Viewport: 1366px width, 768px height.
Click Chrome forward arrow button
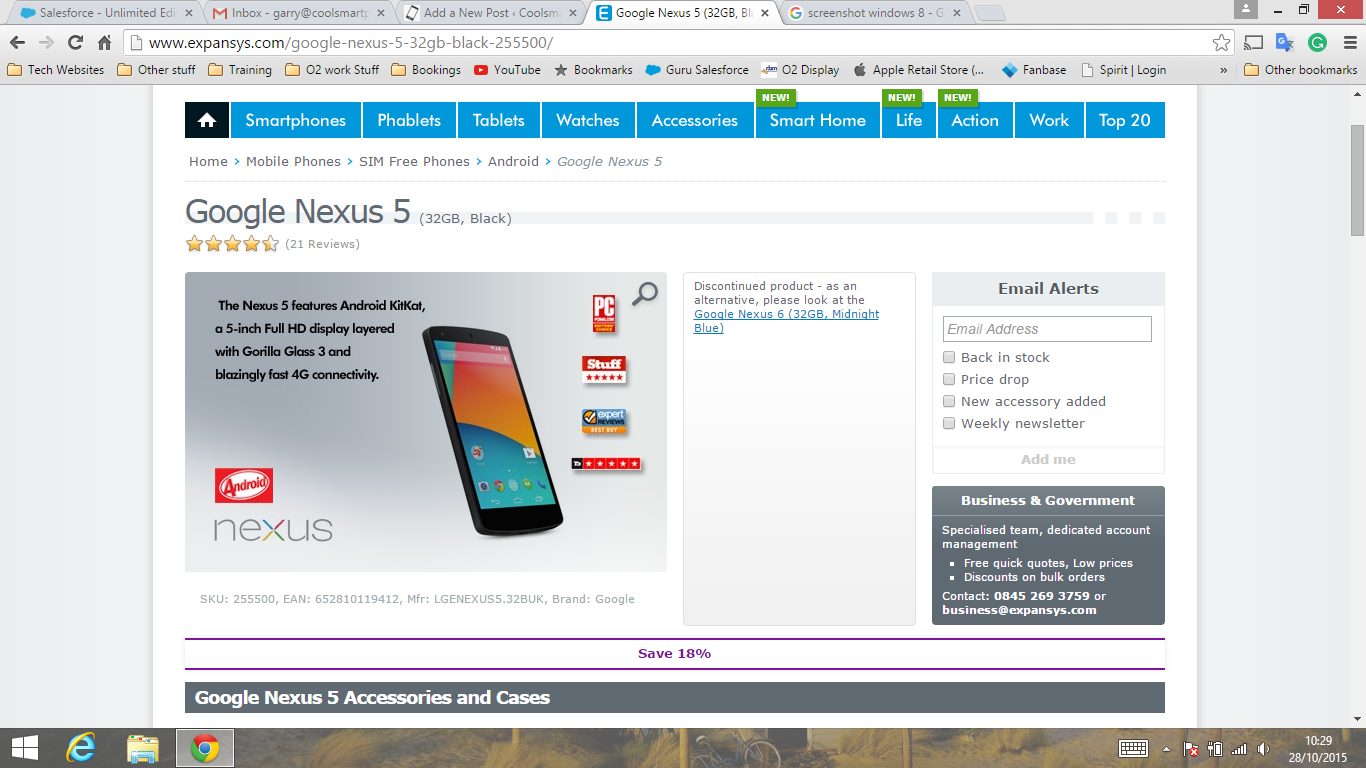point(46,43)
